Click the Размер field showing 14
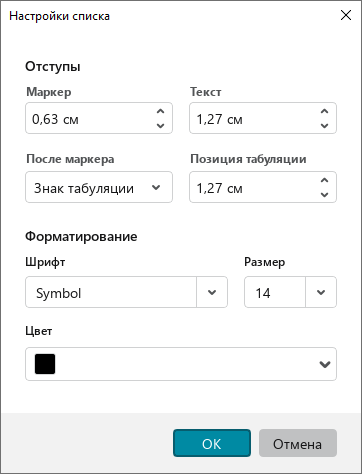 (275, 292)
